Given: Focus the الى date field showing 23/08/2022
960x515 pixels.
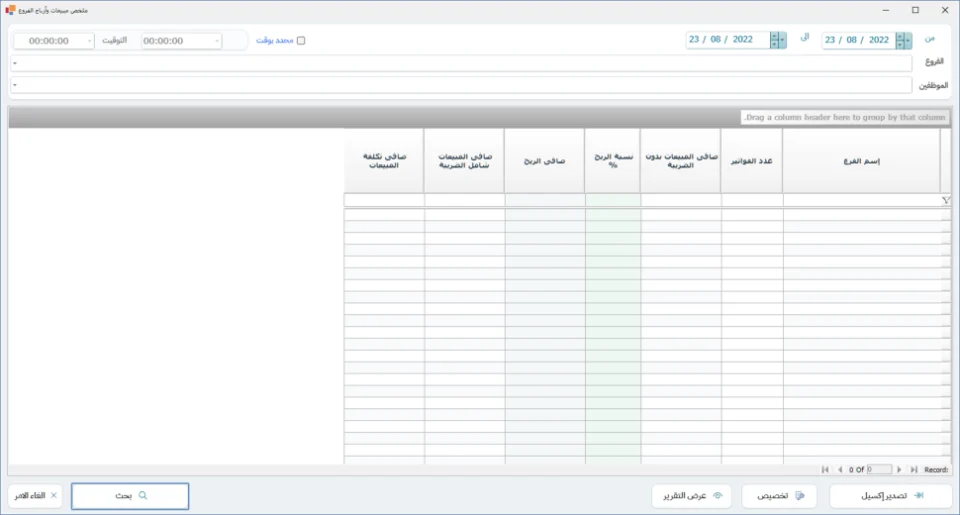Looking at the screenshot, I should point(727,40).
